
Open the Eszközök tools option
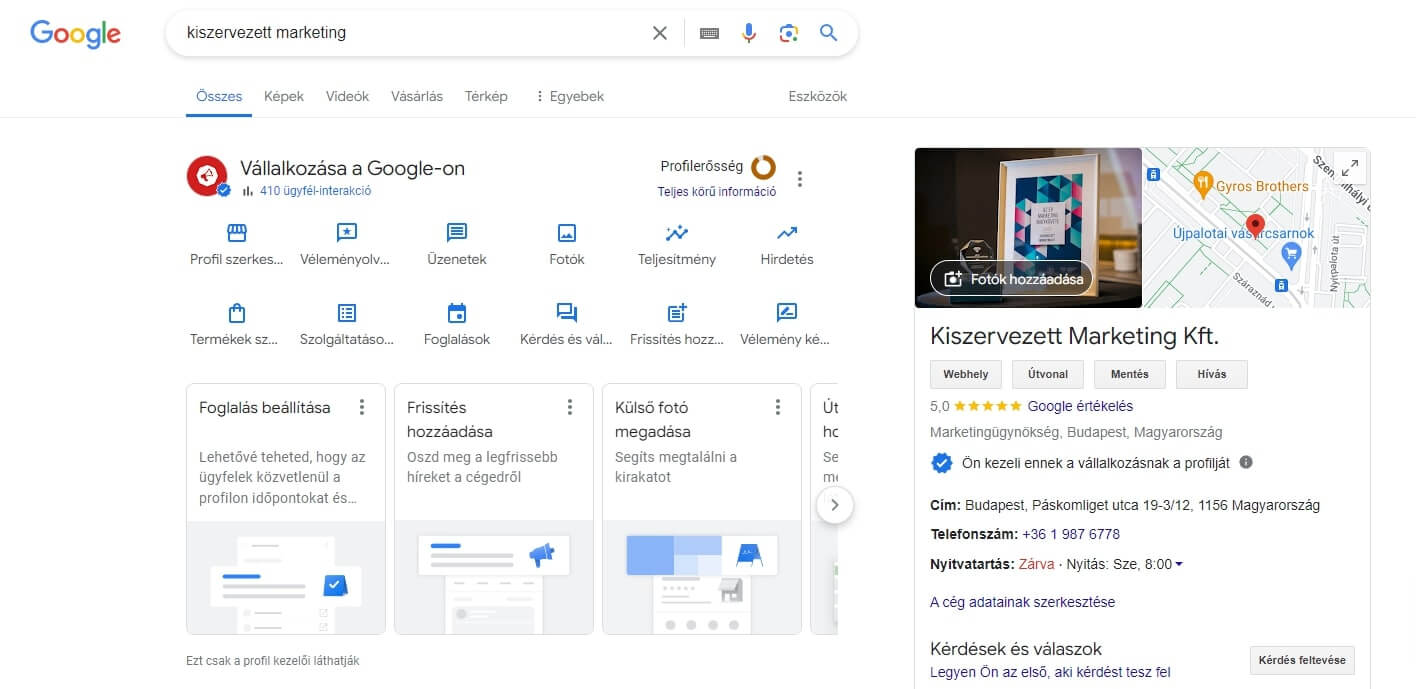coord(818,96)
